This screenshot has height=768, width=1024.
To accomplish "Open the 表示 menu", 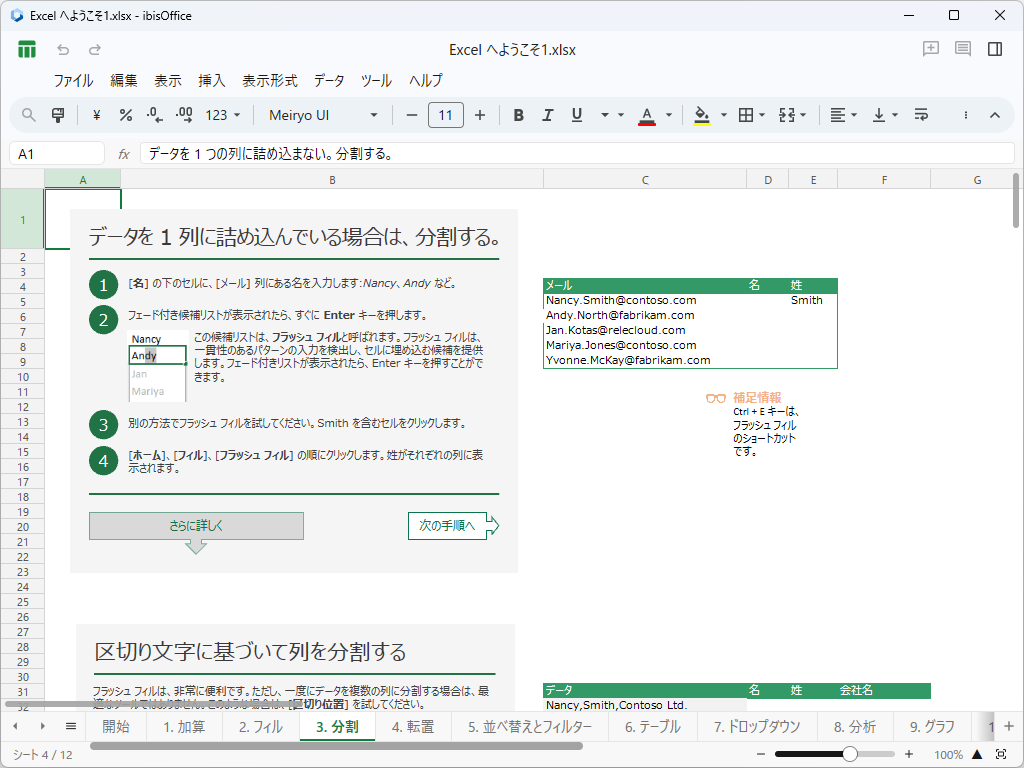I will point(167,80).
